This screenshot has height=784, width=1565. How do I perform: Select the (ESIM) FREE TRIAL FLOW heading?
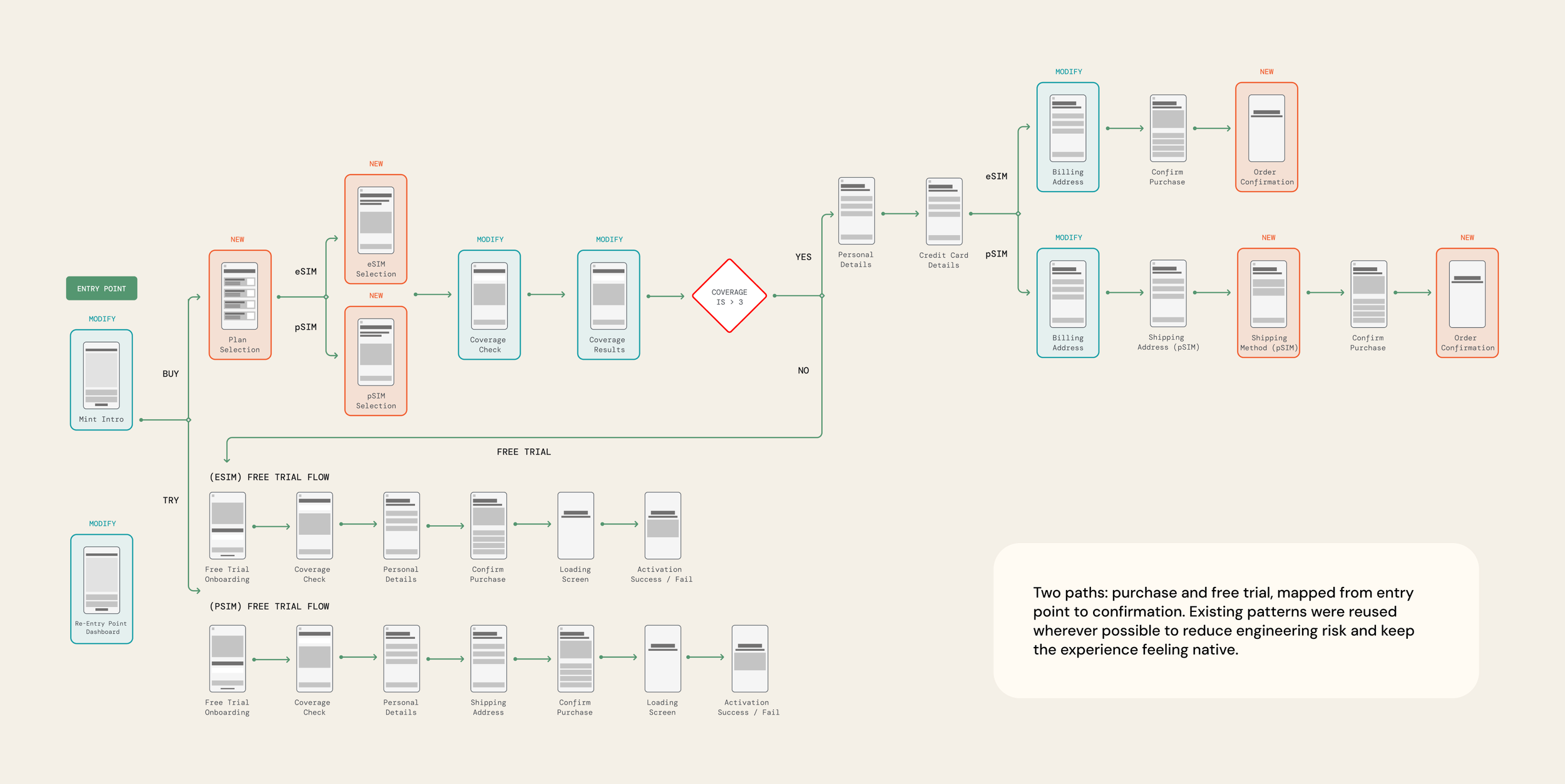coord(269,477)
